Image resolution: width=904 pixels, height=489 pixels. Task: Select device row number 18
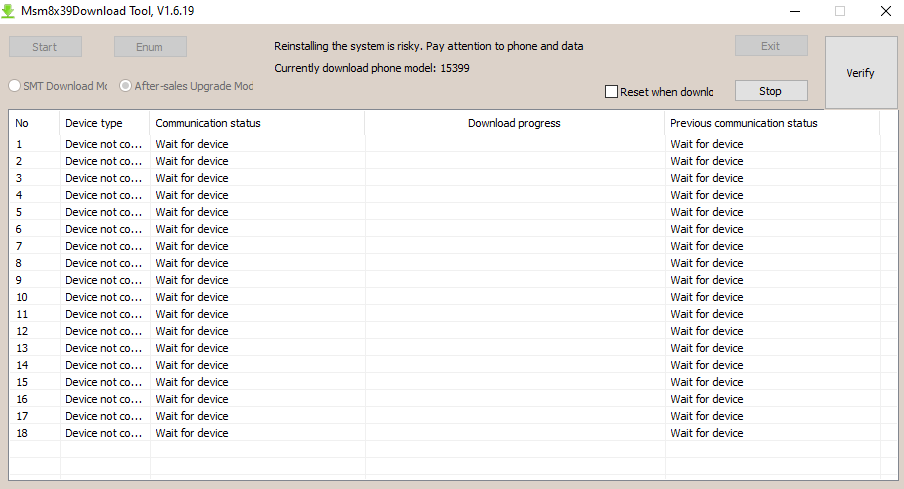click(445, 433)
